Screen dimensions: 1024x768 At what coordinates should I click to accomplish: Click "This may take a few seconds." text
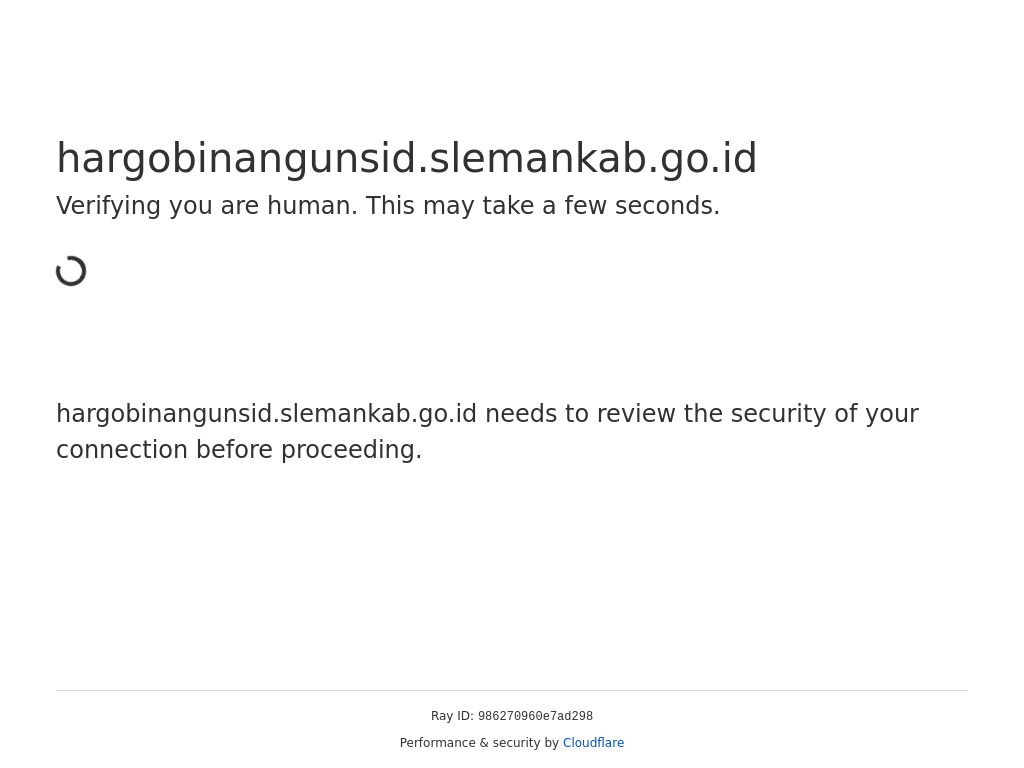tap(542, 206)
